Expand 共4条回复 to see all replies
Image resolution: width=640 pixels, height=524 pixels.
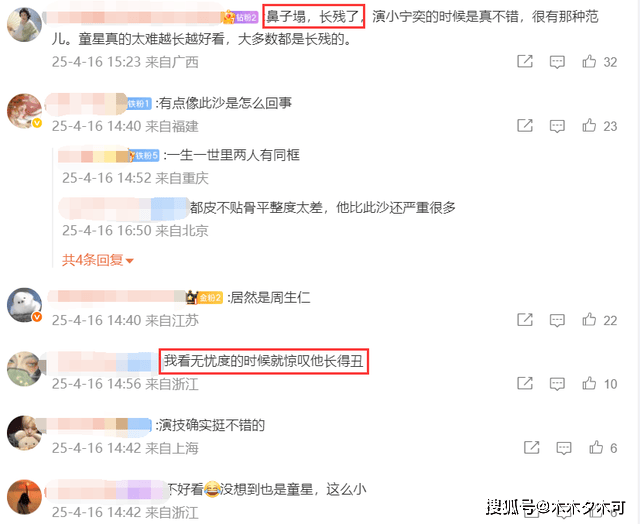coord(98,260)
